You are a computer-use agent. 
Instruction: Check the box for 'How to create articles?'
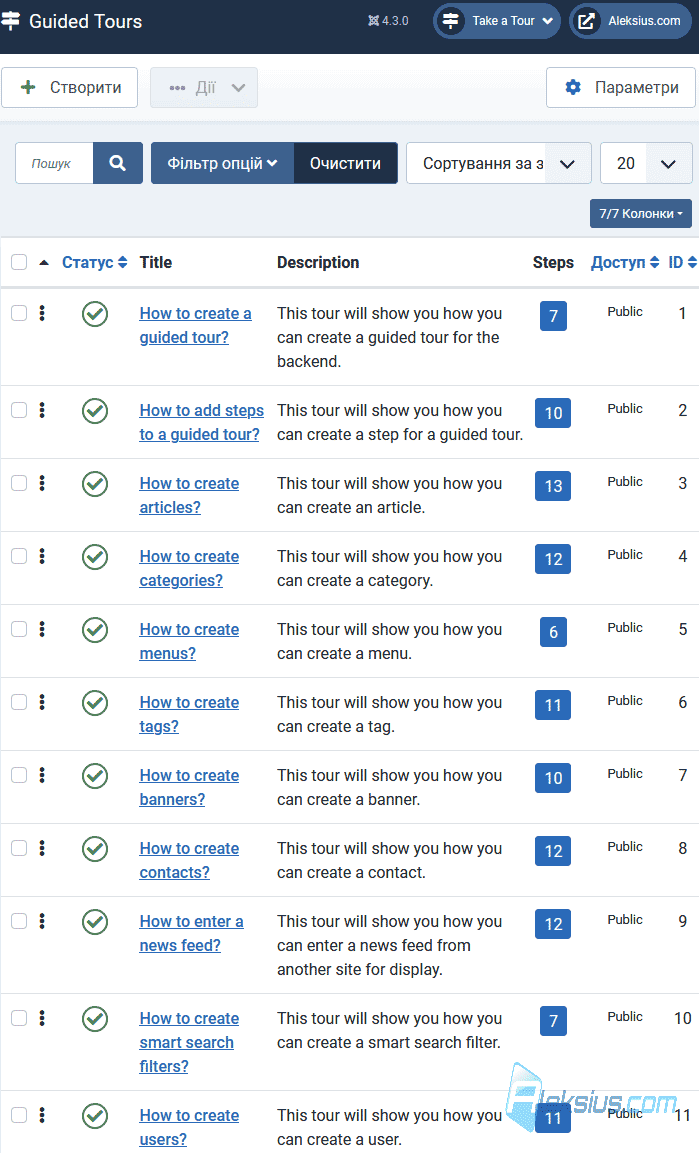pyautogui.click(x=19, y=483)
